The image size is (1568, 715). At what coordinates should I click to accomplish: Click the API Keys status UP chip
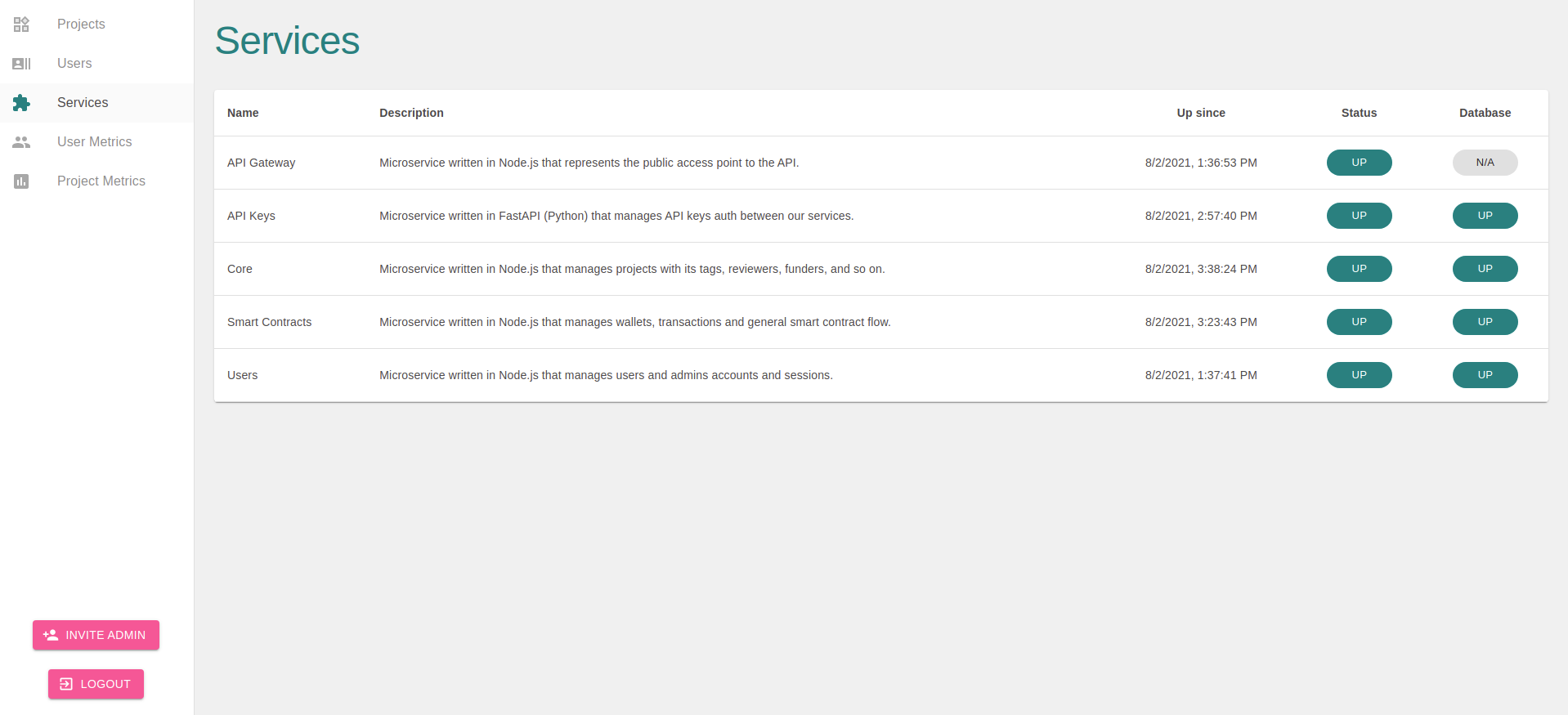(1359, 216)
